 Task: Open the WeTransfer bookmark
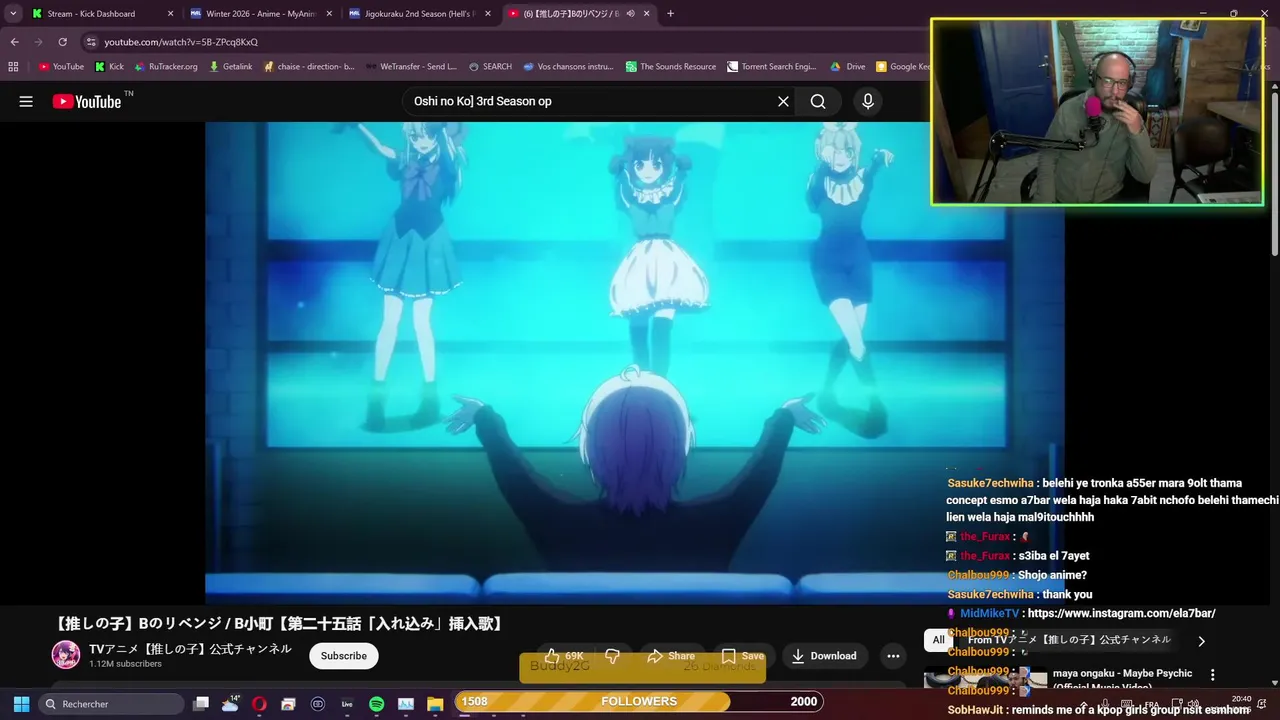point(412,67)
